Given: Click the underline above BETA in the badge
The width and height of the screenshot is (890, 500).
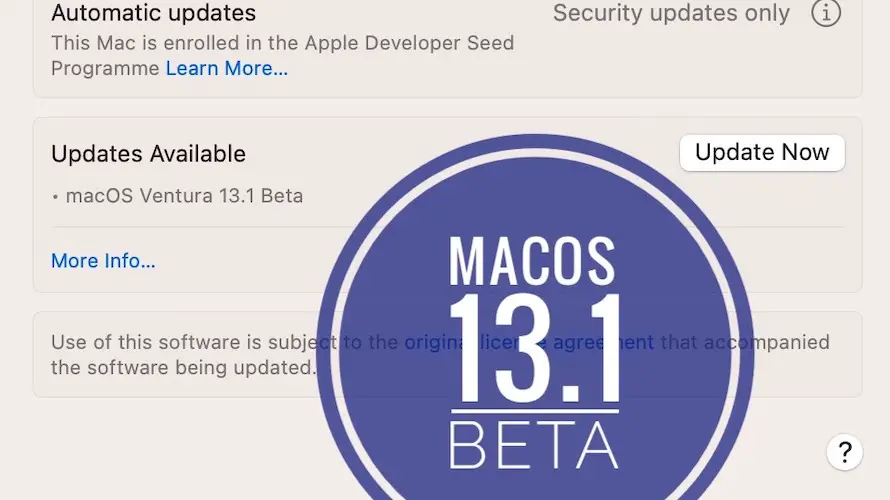Looking at the screenshot, I should coord(533,411).
